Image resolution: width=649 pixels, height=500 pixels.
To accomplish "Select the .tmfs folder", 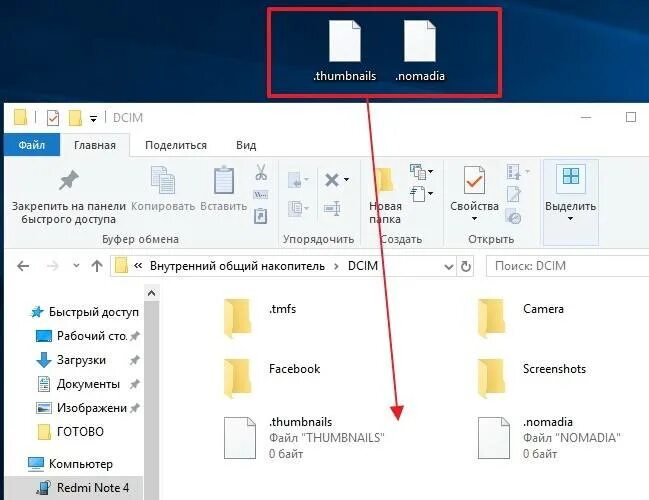I will 260,318.
